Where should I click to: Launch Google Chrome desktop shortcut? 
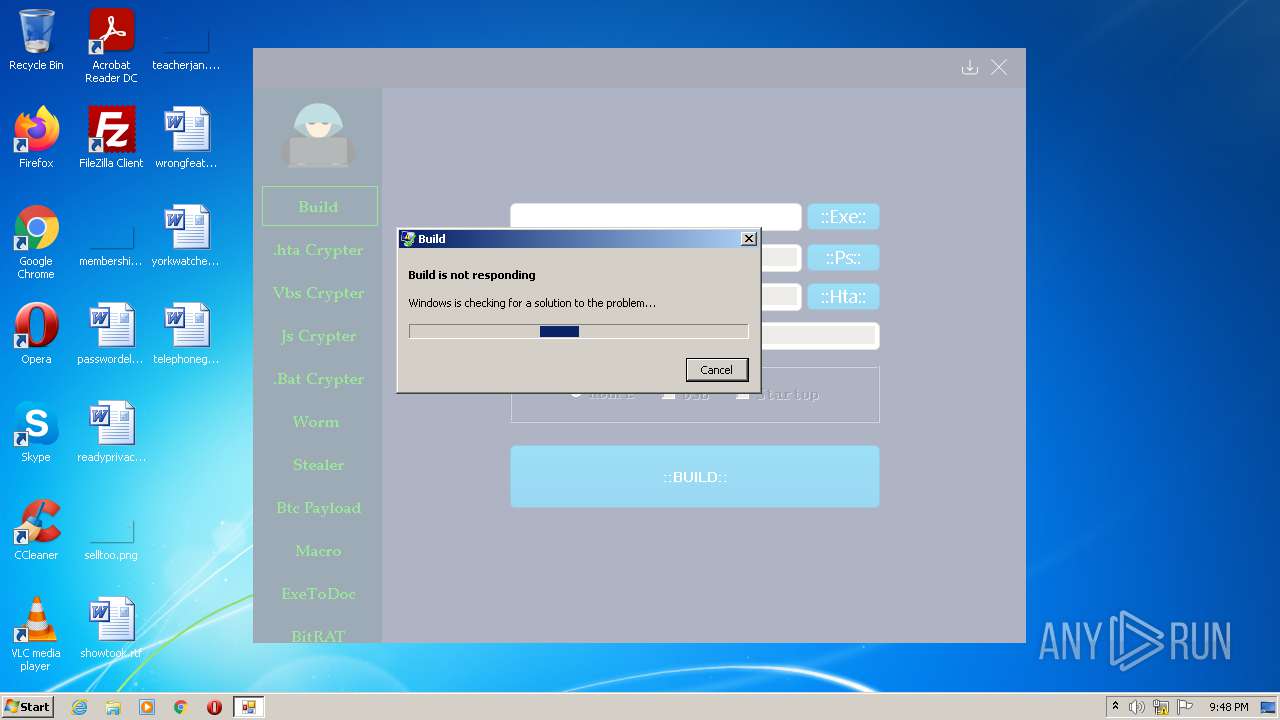pyautogui.click(x=36, y=242)
